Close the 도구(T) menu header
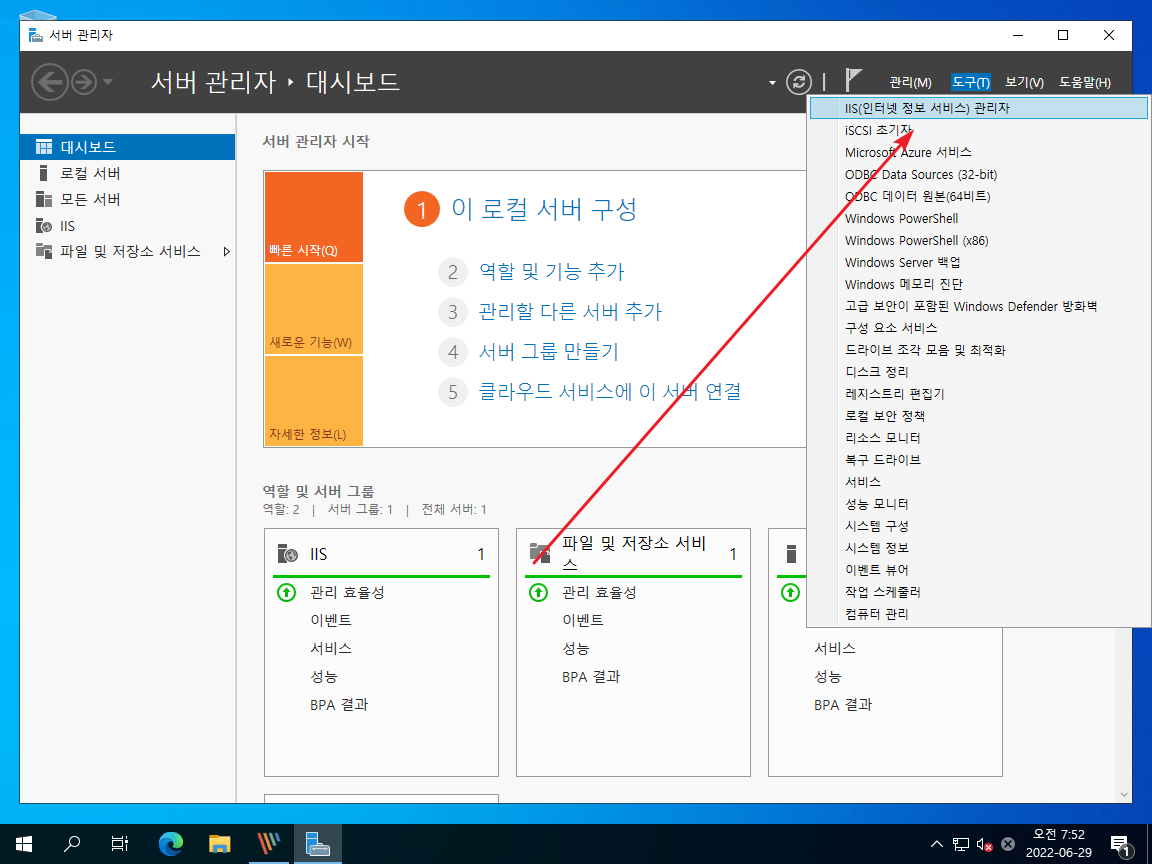Viewport: 1152px width, 864px height. pyautogui.click(x=971, y=82)
